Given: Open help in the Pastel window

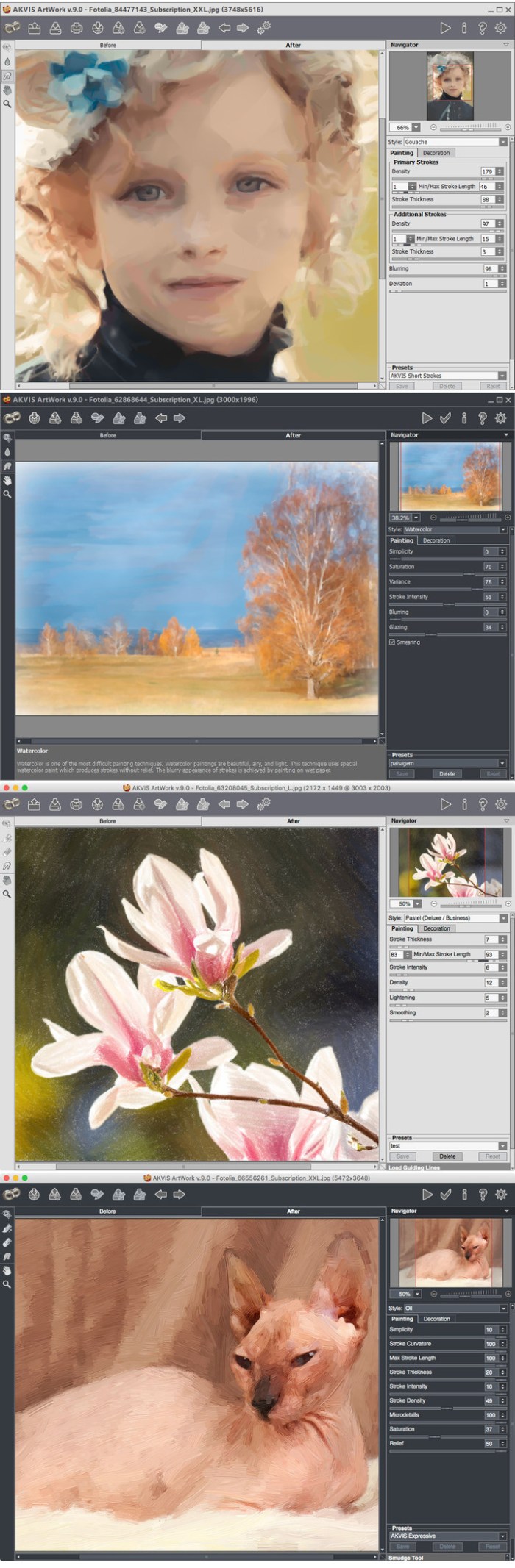Looking at the screenshot, I should click(x=483, y=804).
